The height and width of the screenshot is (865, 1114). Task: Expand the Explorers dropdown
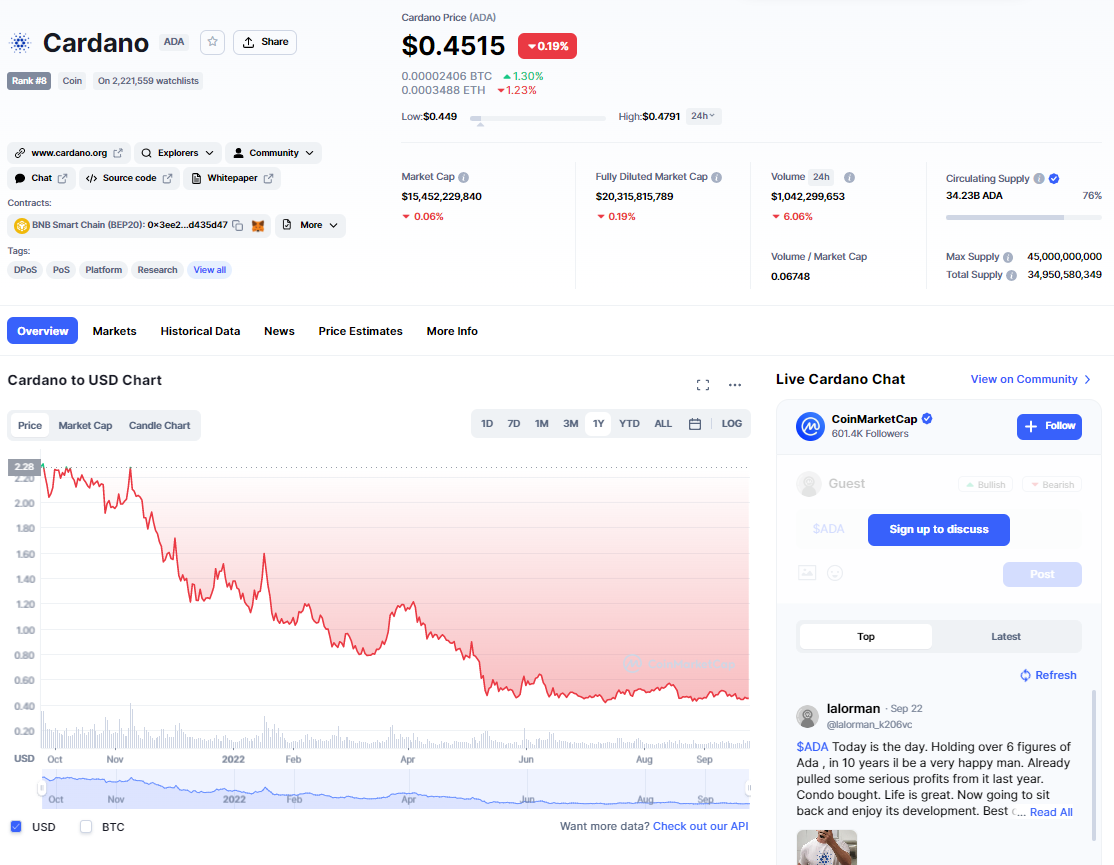click(178, 153)
